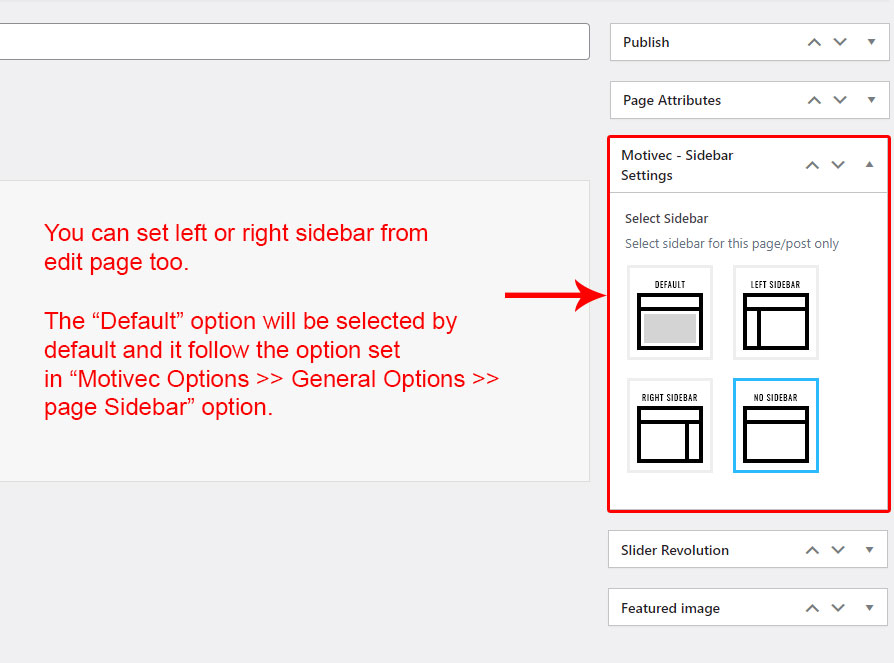The height and width of the screenshot is (663, 894).
Task: Move Slider Revolution panel up
Action: (812, 550)
